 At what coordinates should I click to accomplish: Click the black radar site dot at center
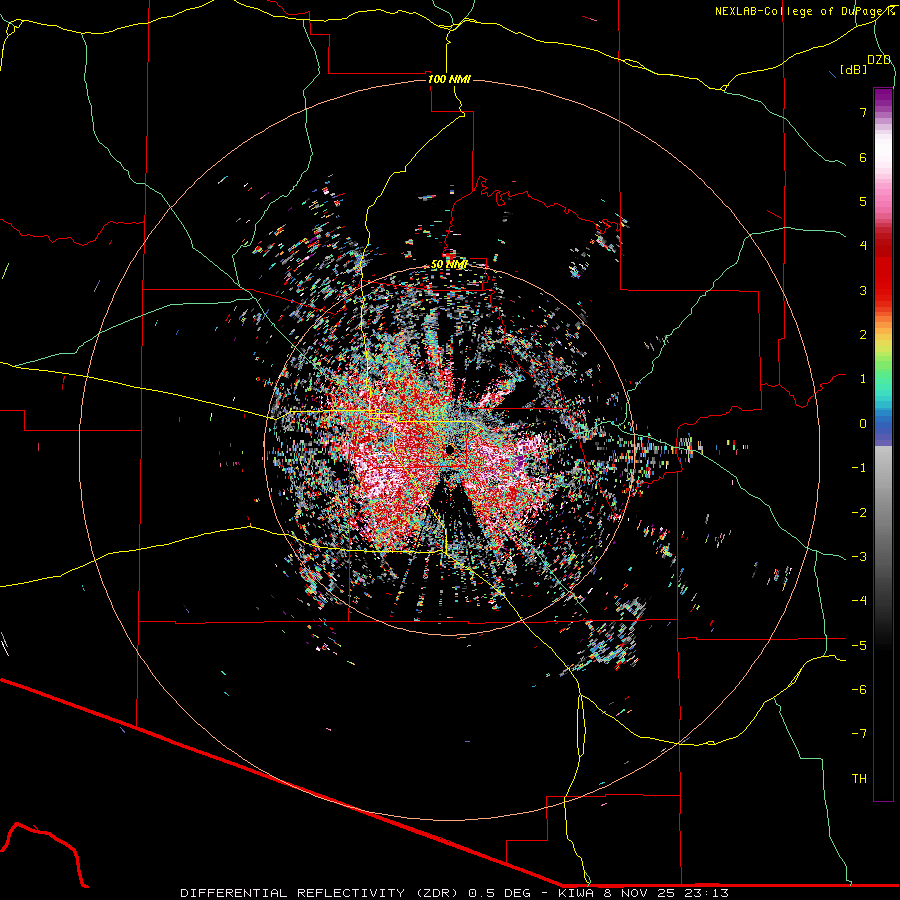tap(450, 449)
